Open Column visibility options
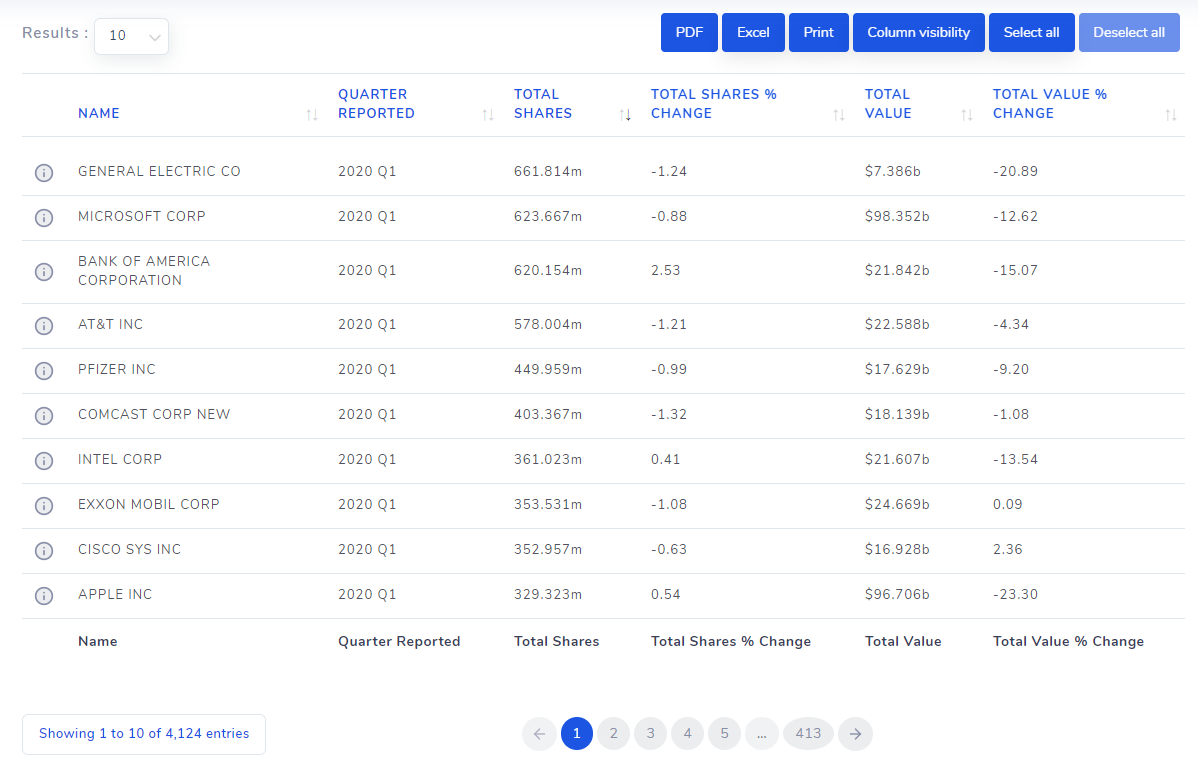 pyautogui.click(x=918, y=33)
